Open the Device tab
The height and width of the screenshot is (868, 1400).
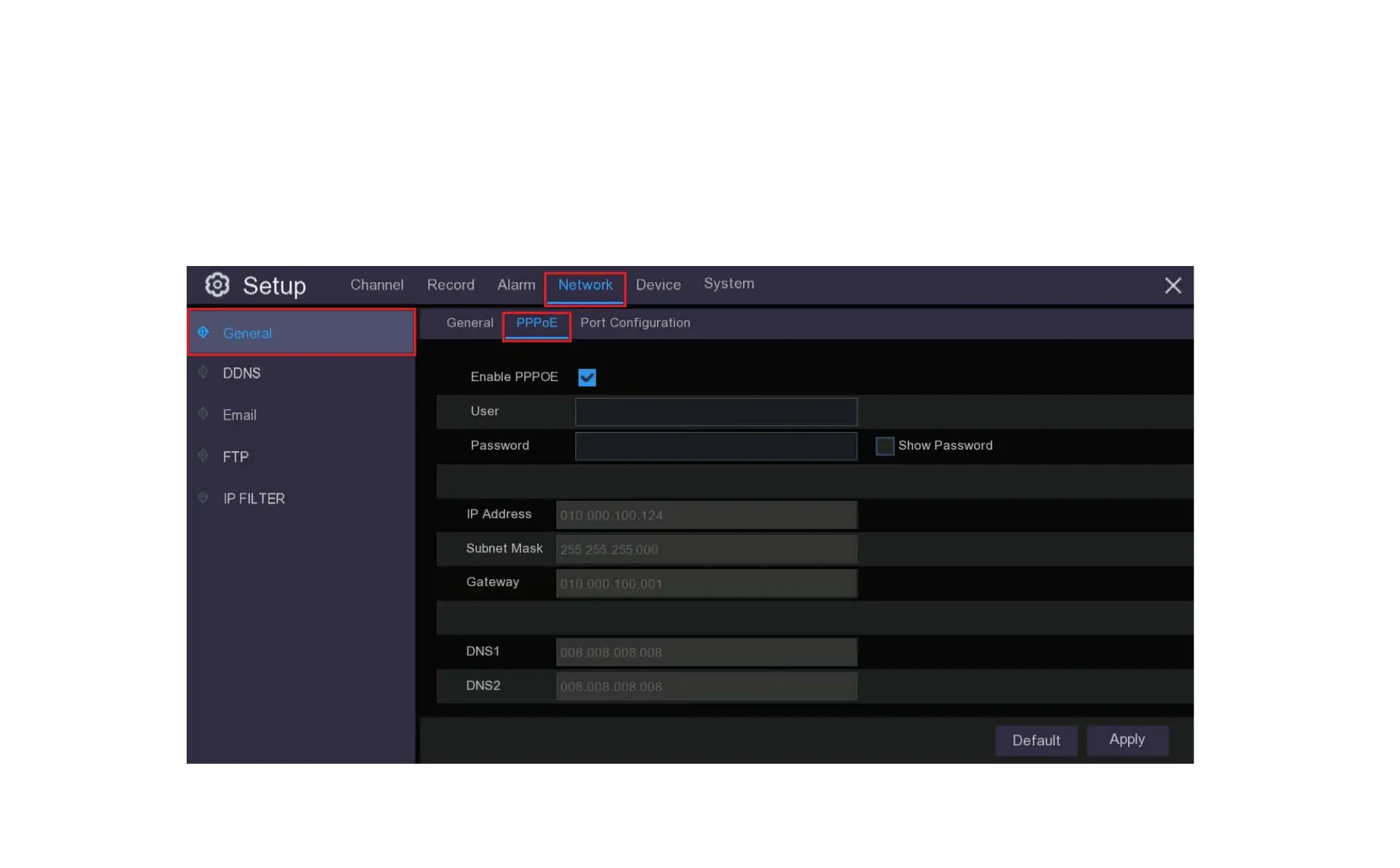tap(658, 285)
